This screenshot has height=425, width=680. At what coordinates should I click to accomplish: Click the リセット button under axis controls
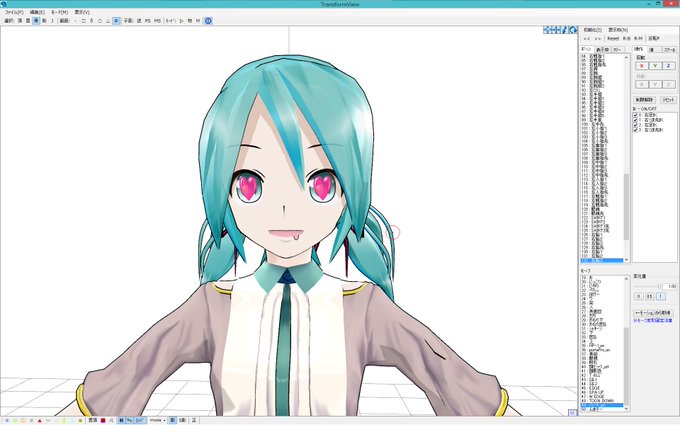pos(668,99)
